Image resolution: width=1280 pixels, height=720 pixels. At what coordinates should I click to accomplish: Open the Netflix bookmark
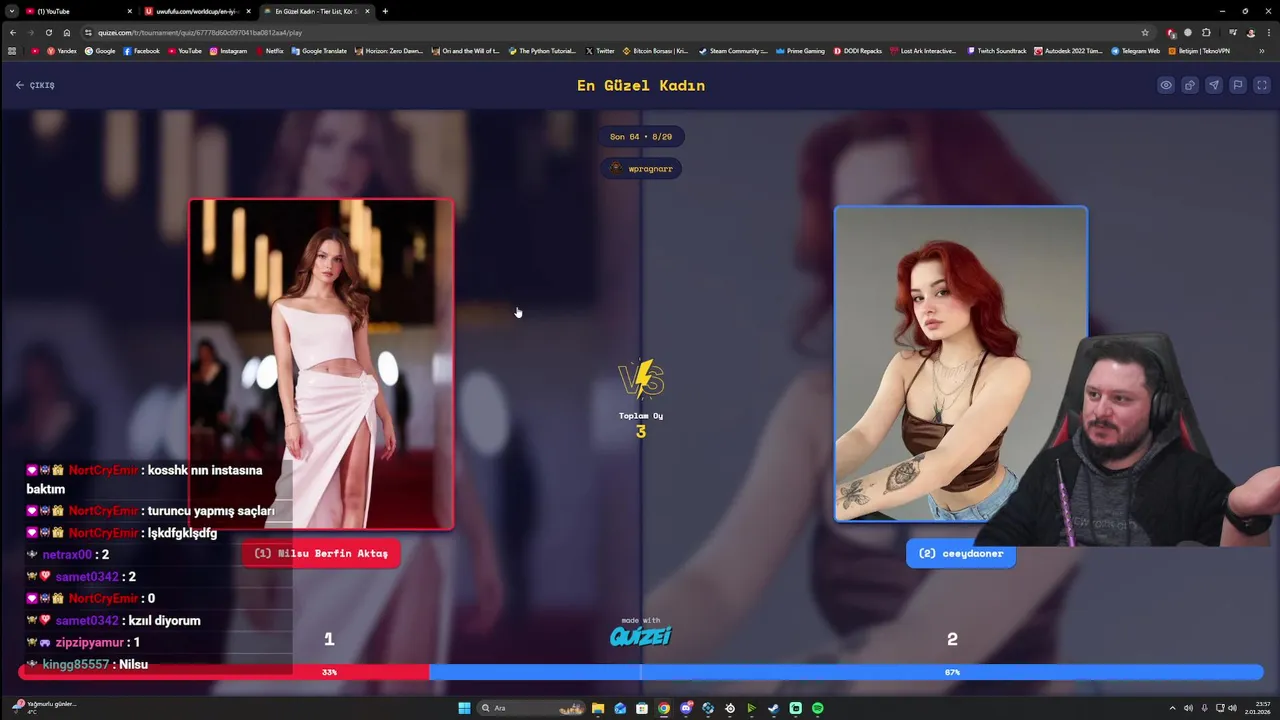pos(269,51)
